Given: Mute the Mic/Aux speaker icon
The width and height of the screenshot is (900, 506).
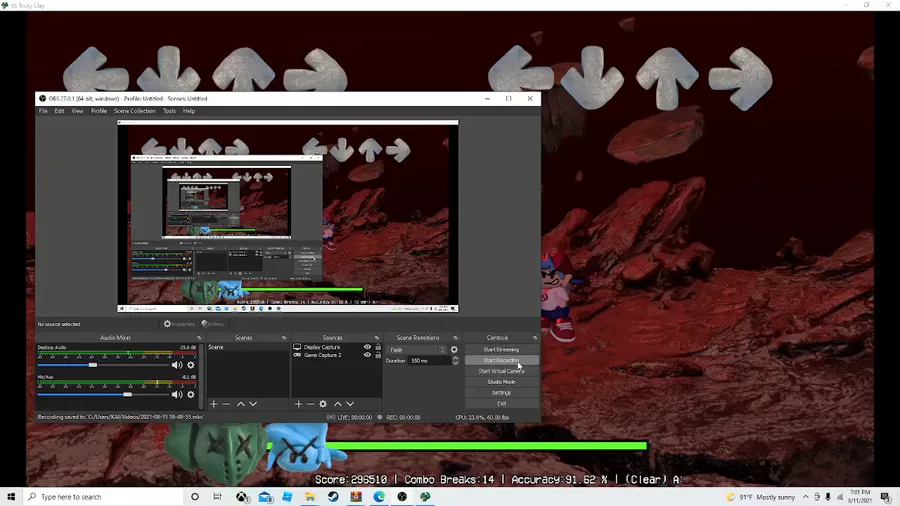Looking at the screenshot, I should (x=177, y=395).
